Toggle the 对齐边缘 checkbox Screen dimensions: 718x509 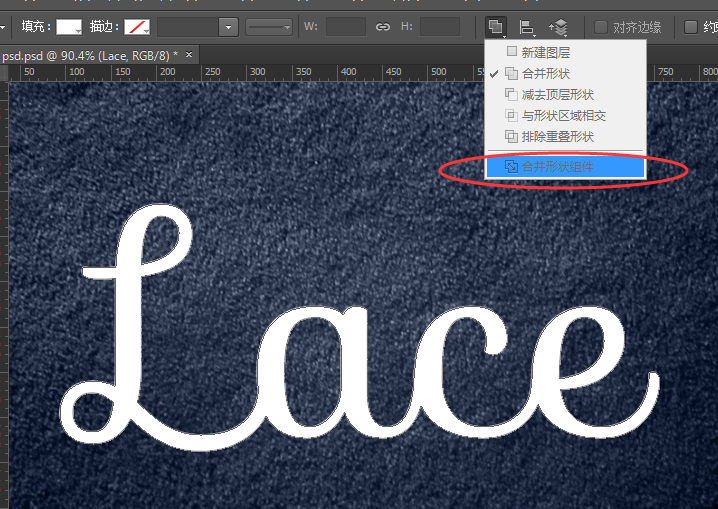600,27
